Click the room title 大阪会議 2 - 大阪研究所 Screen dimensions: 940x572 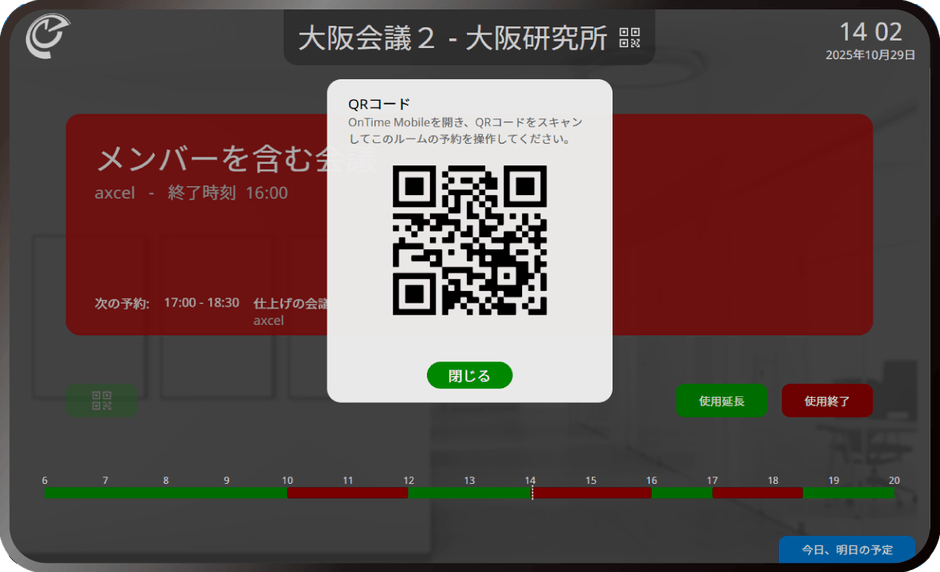pos(453,38)
